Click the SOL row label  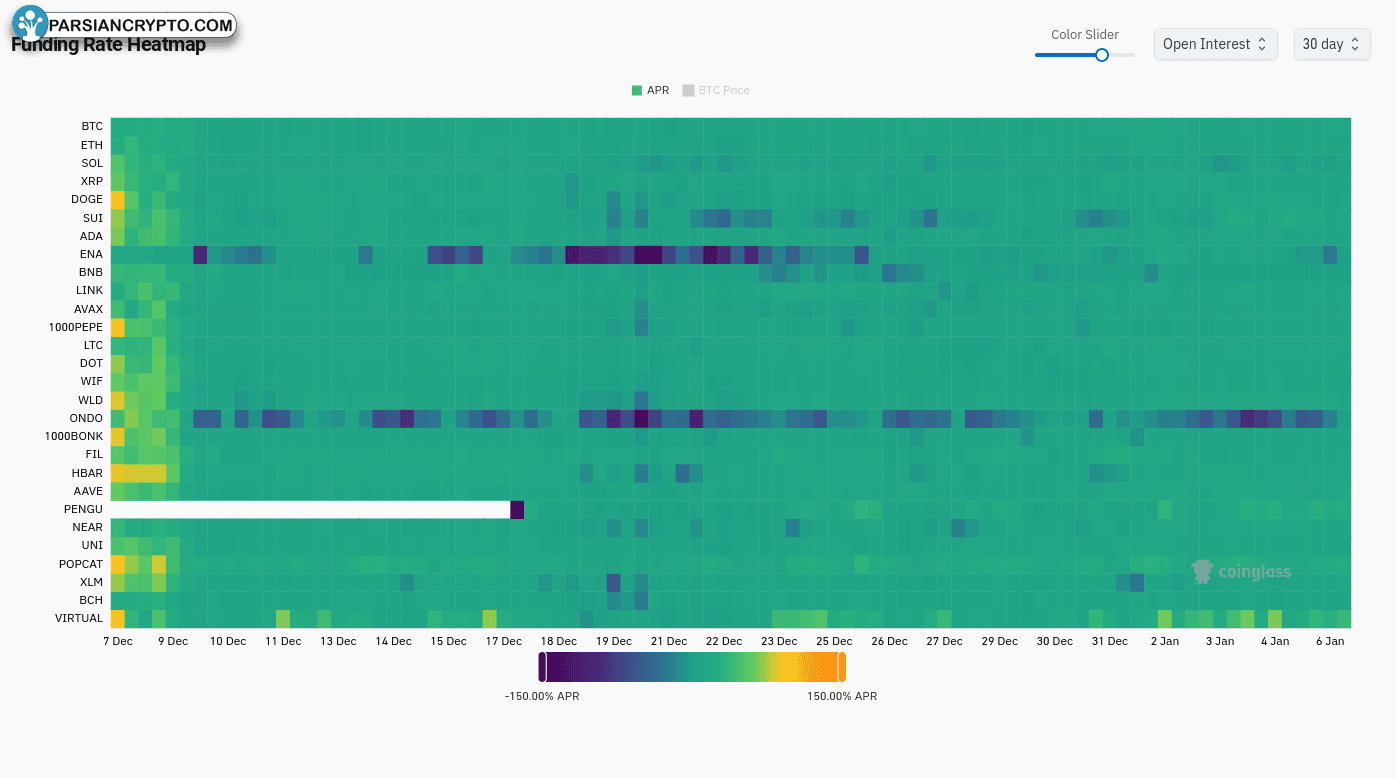92,163
